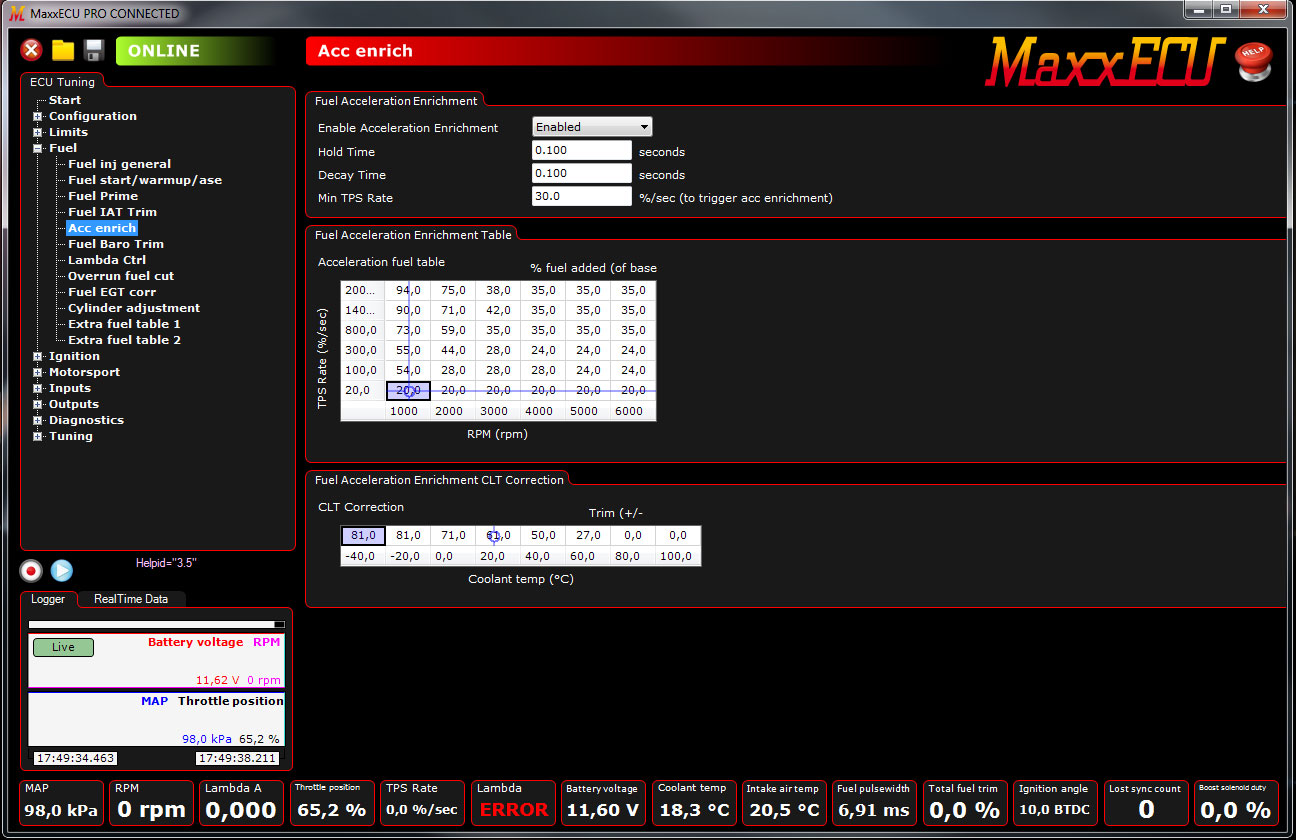Open Lambda Ctrl page
1296x840 pixels.
coord(107,260)
